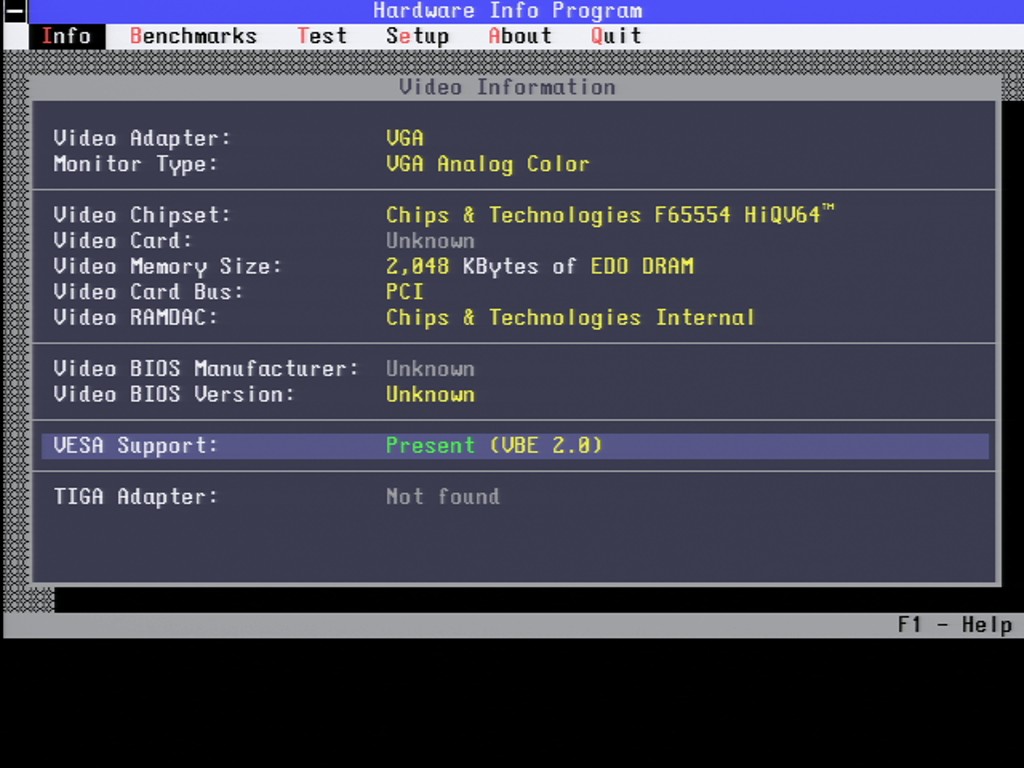This screenshot has width=1024, height=768.
Task: Open the Test menu
Action: [x=322, y=37]
